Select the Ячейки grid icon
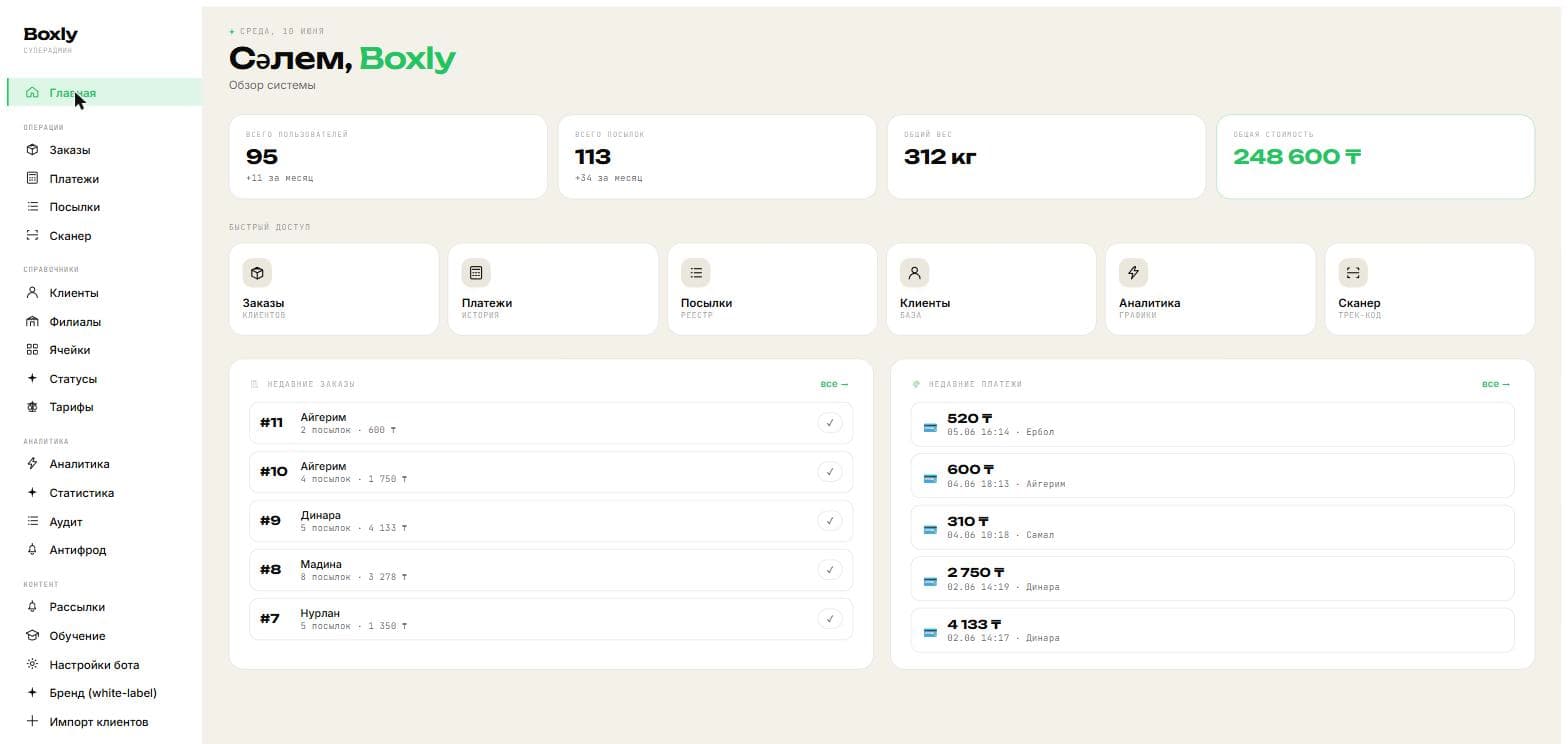Viewport: 1568px width, 744px height. coord(32,350)
